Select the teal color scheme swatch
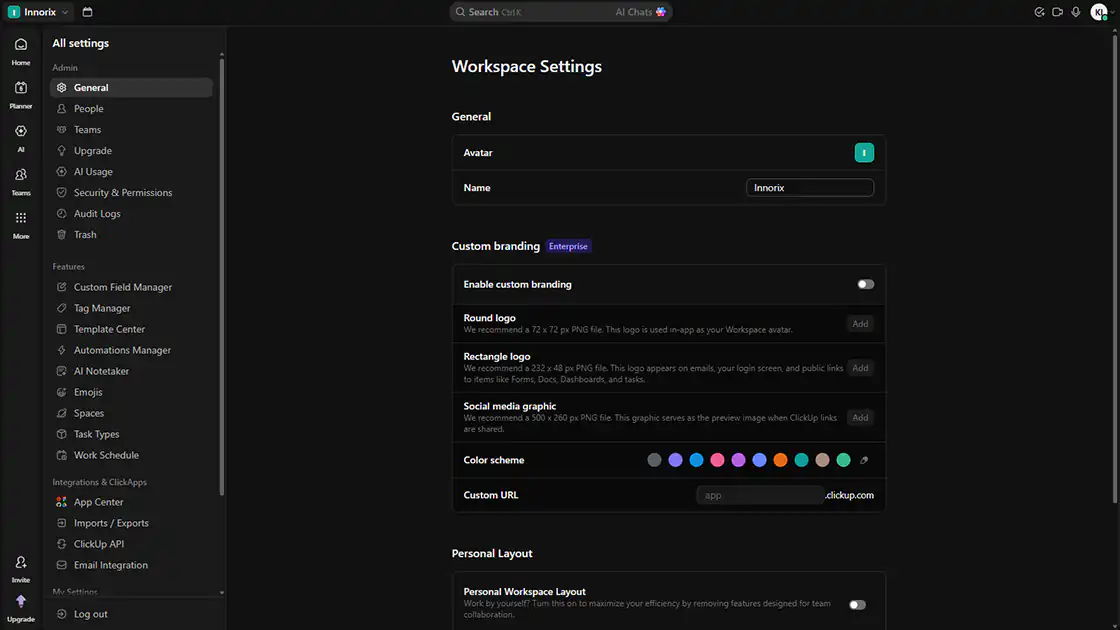Image resolution: width=1120 pixels, height=630 pixels. [x=801, y=461]
